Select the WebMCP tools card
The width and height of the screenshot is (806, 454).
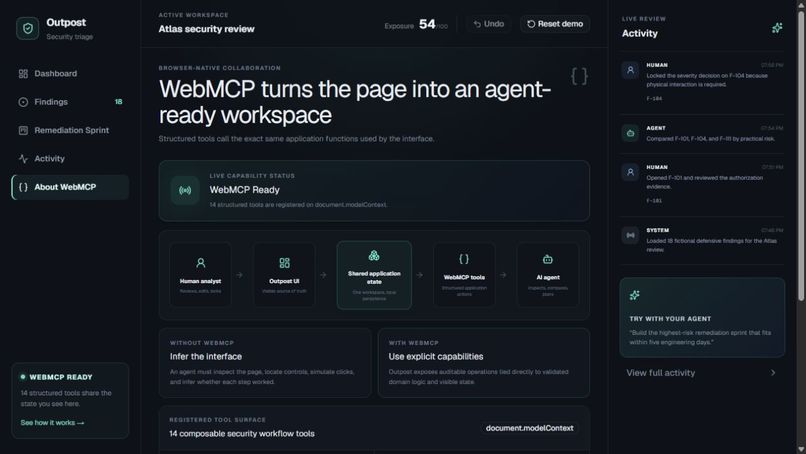pos(464,275)
